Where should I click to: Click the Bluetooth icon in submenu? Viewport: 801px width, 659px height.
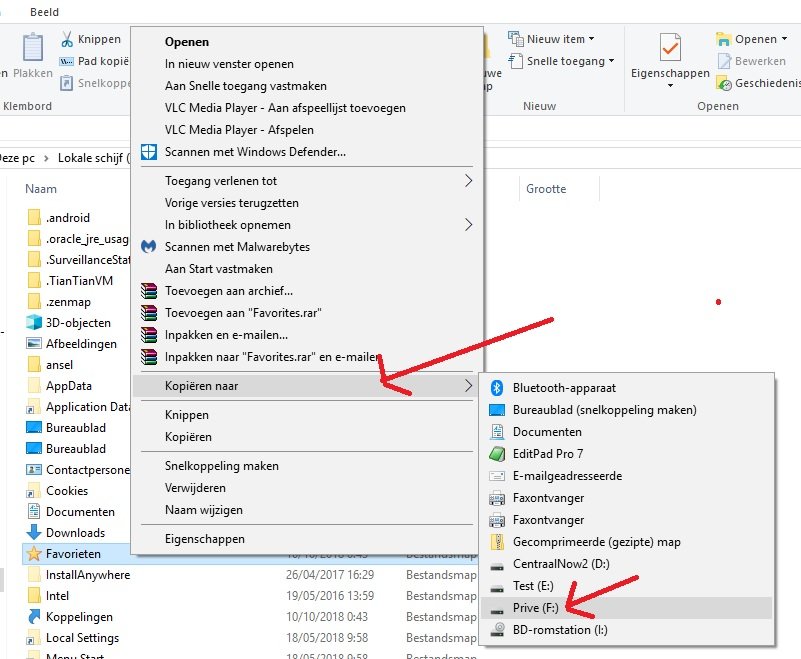coord(497,388)
